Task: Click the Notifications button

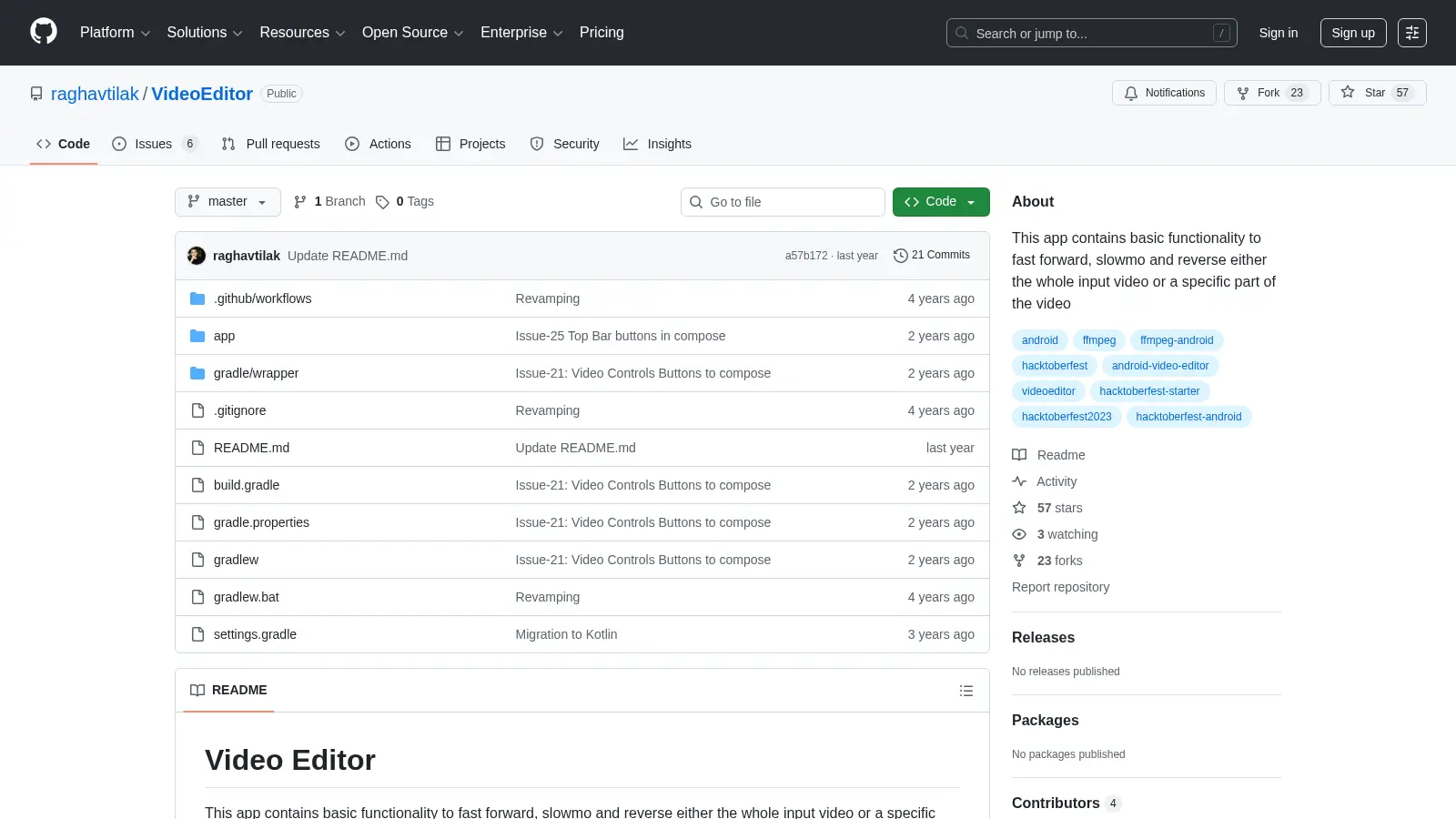Action: [x=1164, y=93]
